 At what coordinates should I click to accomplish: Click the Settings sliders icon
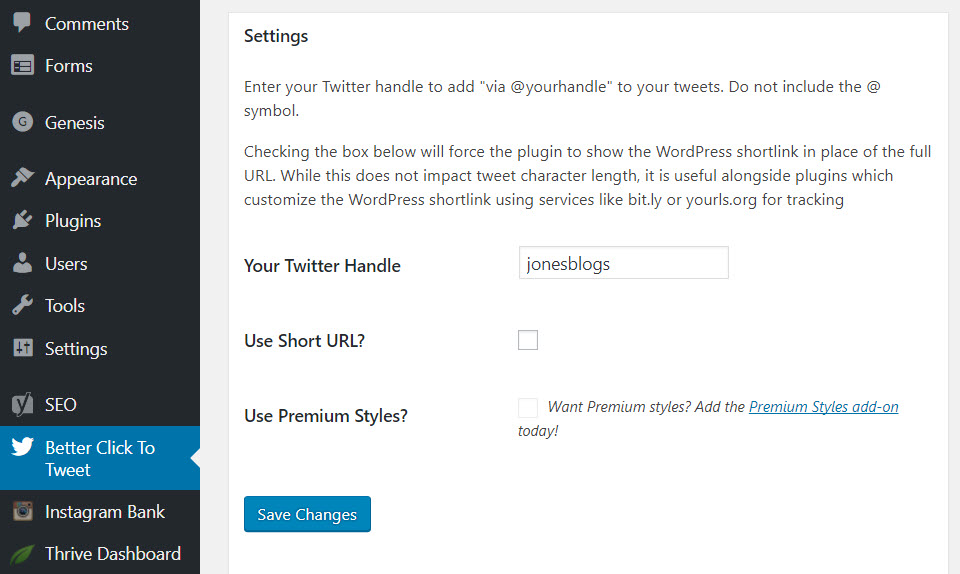point(22,349)
